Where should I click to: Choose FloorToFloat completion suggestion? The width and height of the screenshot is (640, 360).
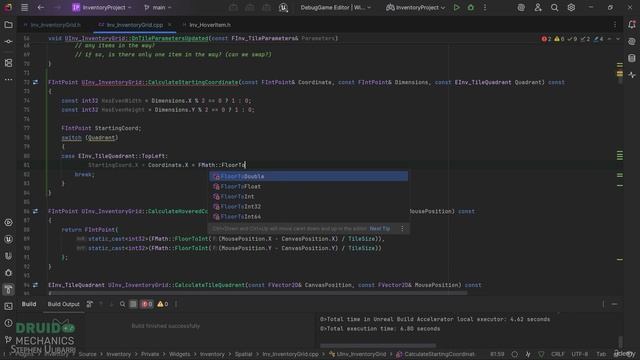[x=309, y=187]
